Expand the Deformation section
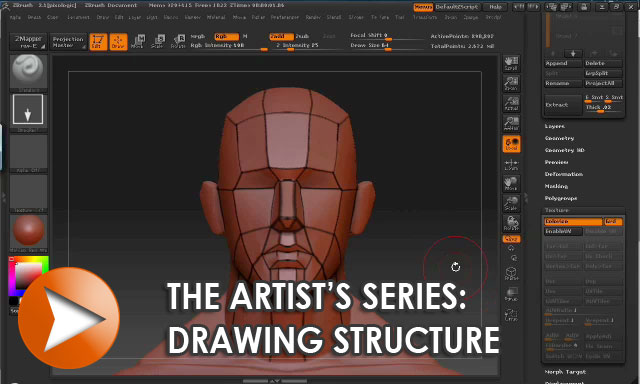The image size is (640, 384). tap(564, 174)
